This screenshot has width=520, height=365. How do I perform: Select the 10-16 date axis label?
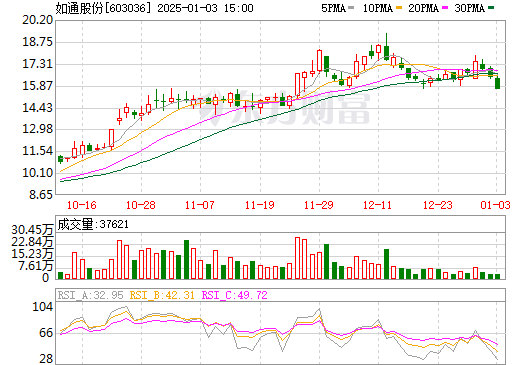click(x=82, y=205)
